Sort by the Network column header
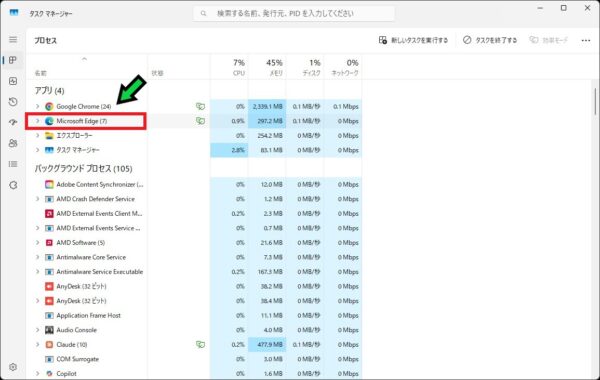 pyautogui.click(x=342, y=67)
